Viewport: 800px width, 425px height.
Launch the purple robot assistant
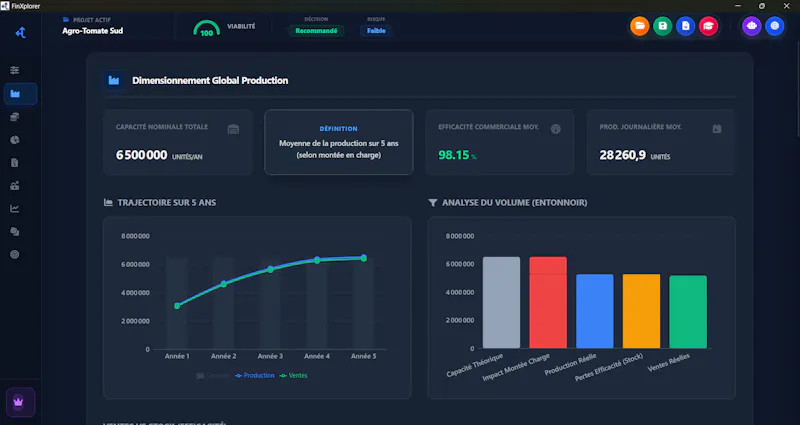[752, 26]
